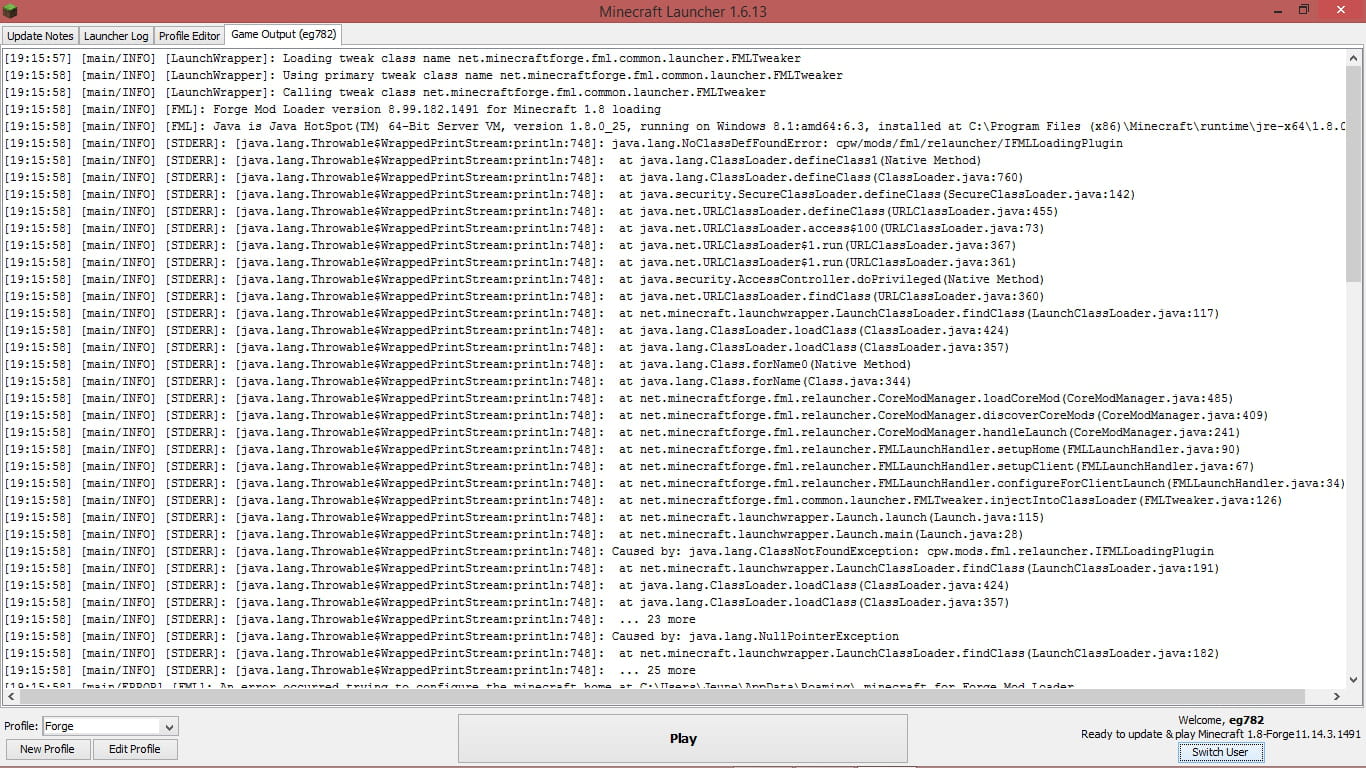
Task: Click the 'AccessController.doPrivileged' stack line
Action: [524, 279]
